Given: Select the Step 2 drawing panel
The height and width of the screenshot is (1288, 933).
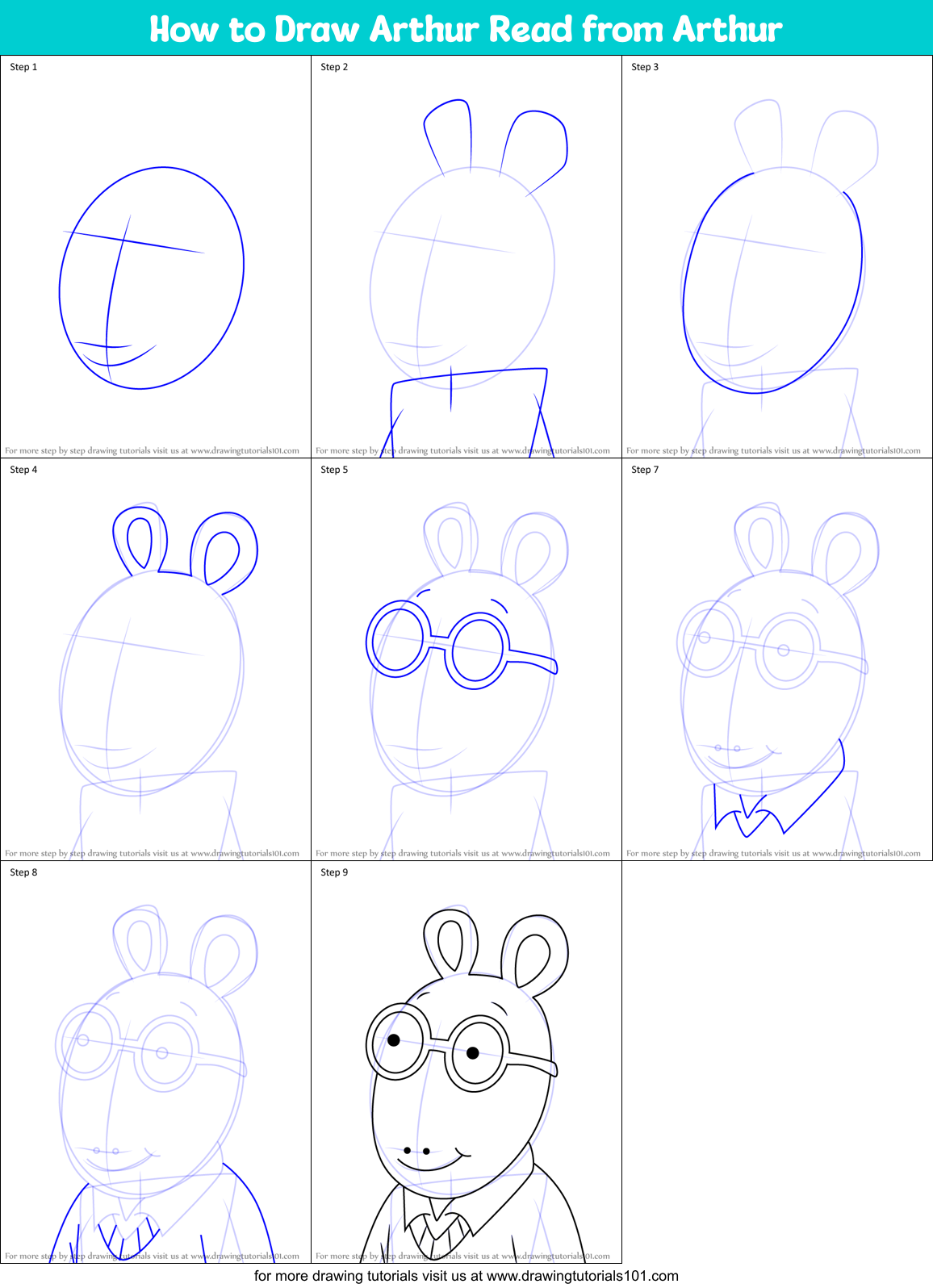Looking at the screenshot, I should click(x=466, y=257).
